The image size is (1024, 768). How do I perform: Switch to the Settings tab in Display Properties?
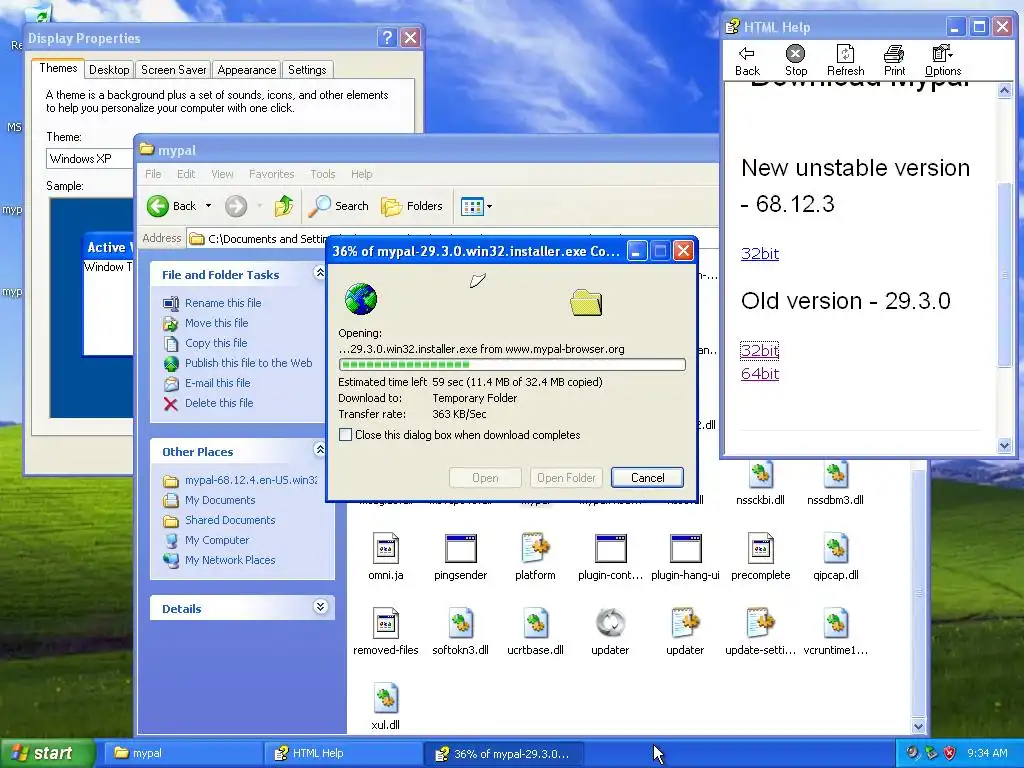pyautogui.click(x=307, y=70)
